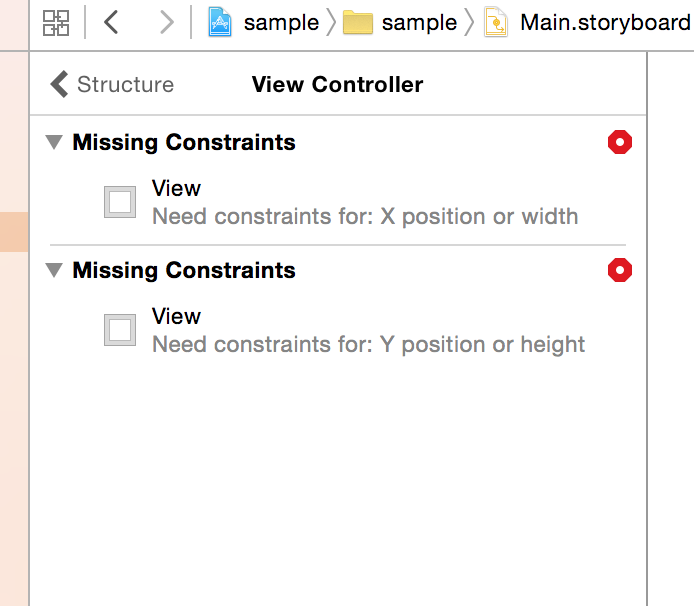Open the sample project breadcrumb

coord(281,23)
